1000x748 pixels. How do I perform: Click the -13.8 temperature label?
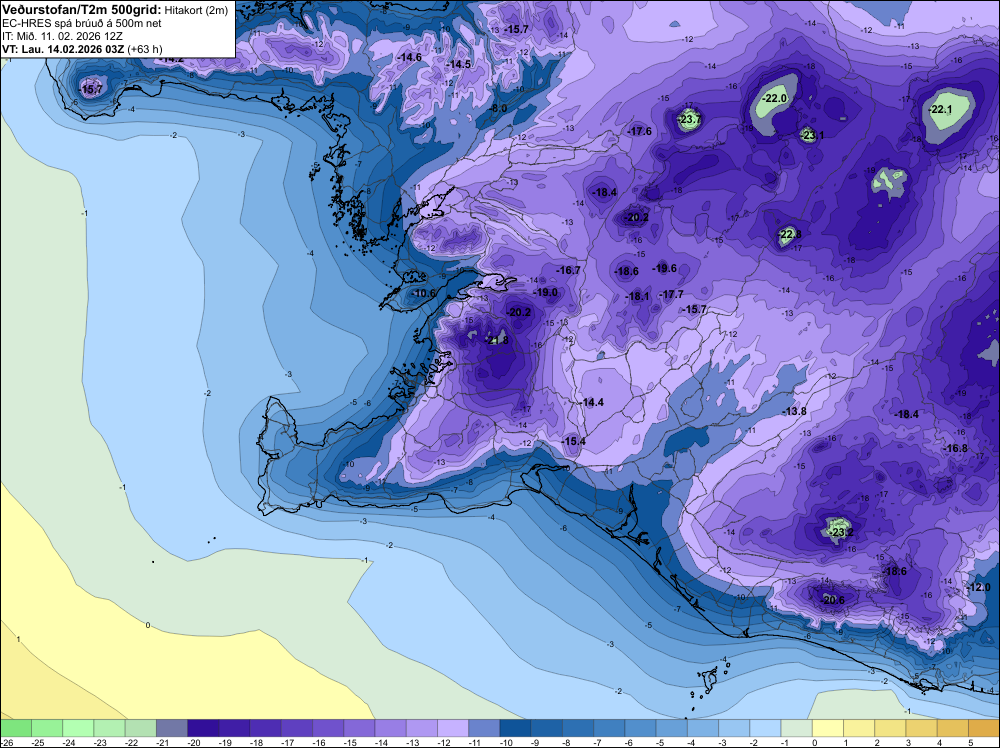point(795,412)
